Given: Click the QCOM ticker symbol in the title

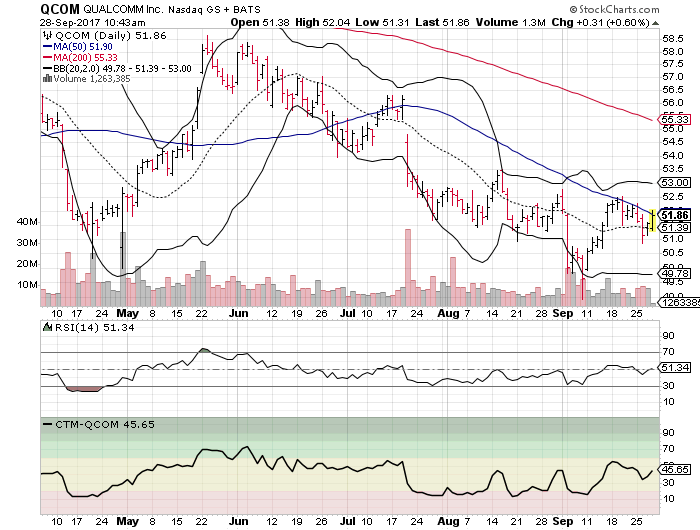Looking at the screenshot, I should tap(60, 9).
